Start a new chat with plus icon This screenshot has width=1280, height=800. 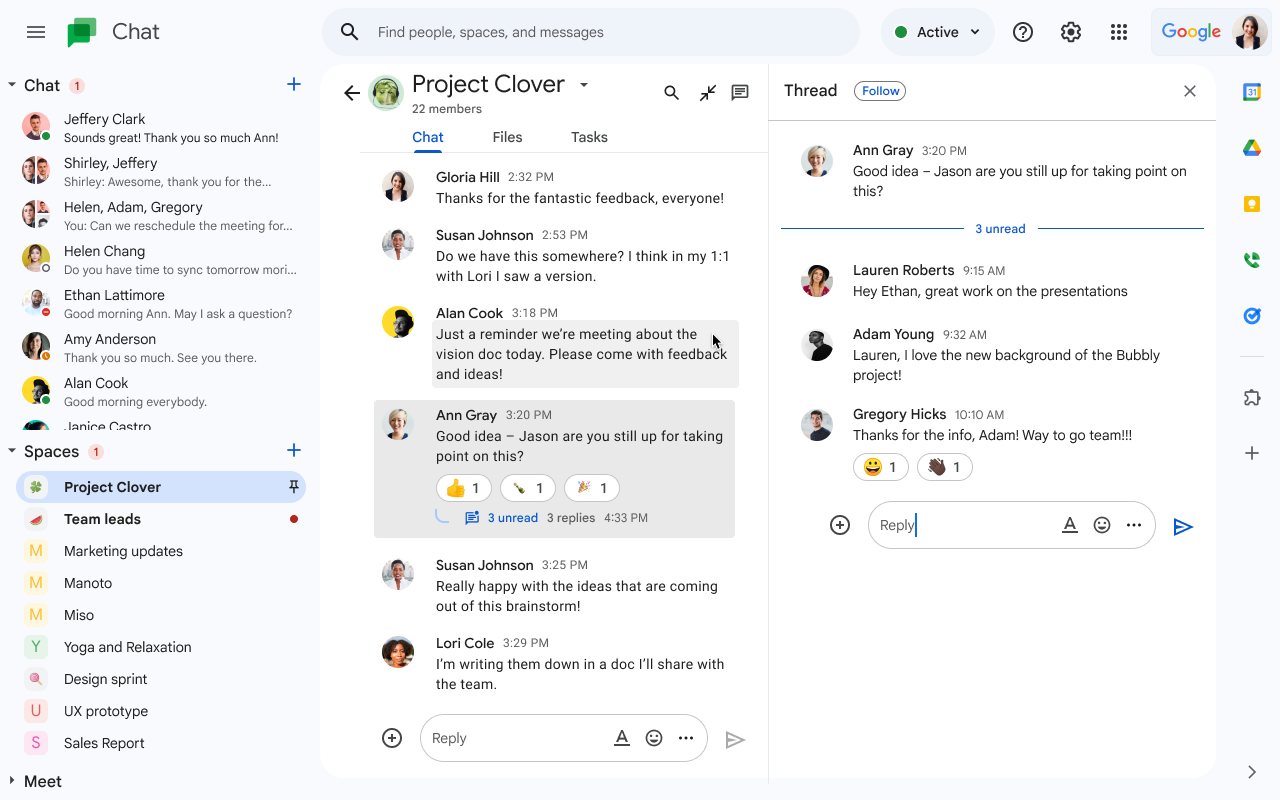click(x=294, y=85)
